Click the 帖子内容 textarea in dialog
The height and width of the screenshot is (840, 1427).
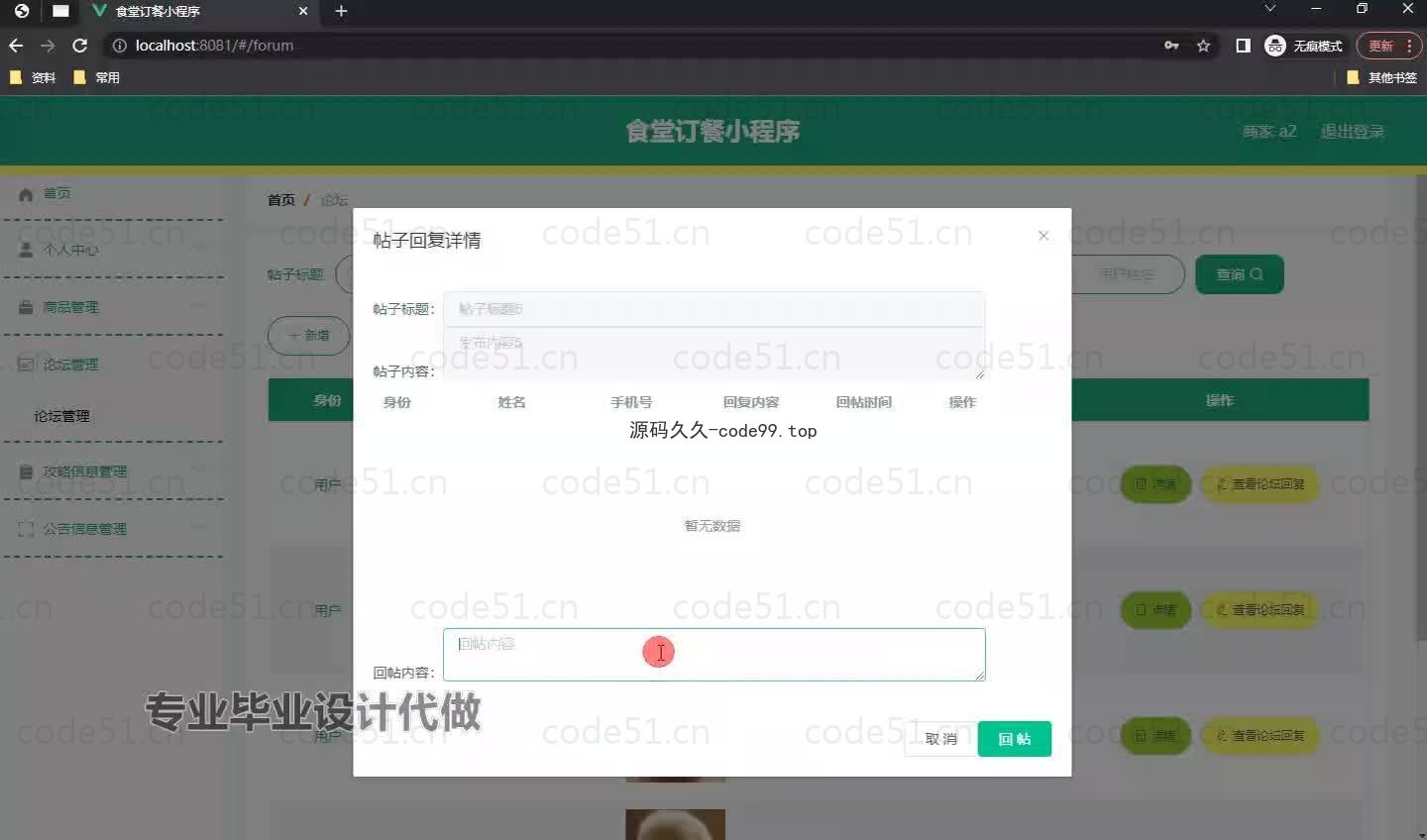pos(713,354)
